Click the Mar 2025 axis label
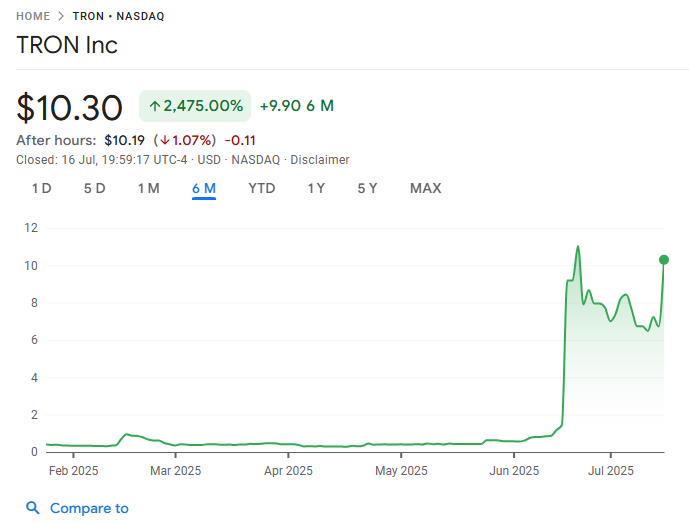 point(175,471)
